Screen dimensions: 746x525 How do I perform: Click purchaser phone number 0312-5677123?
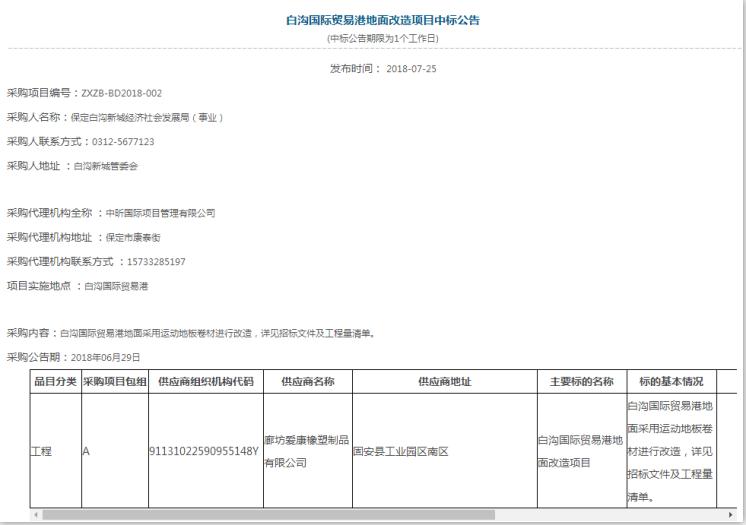[122, 141]
